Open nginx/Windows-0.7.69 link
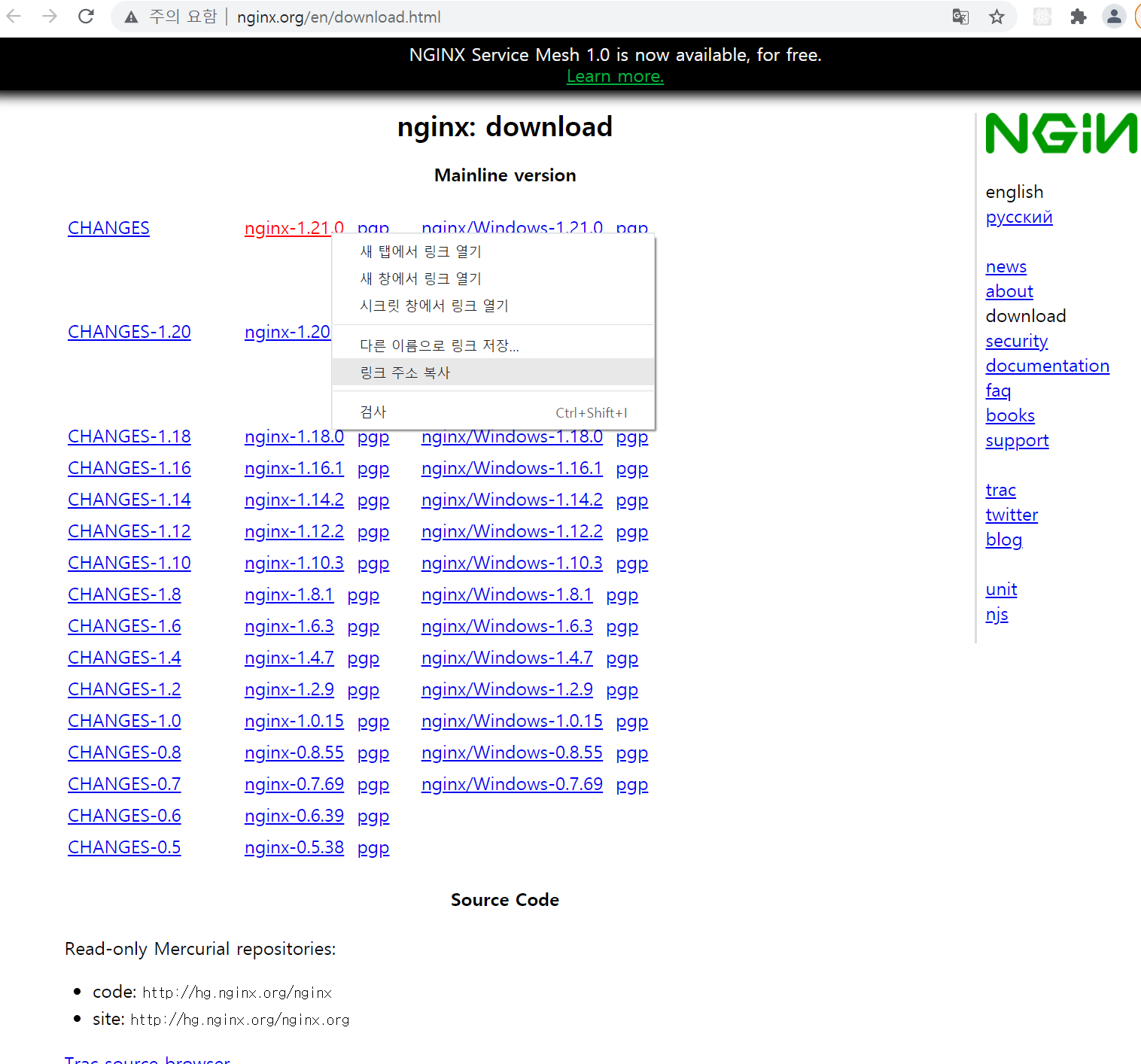Screen dimensions: 1141x1064 coord(512,784)
